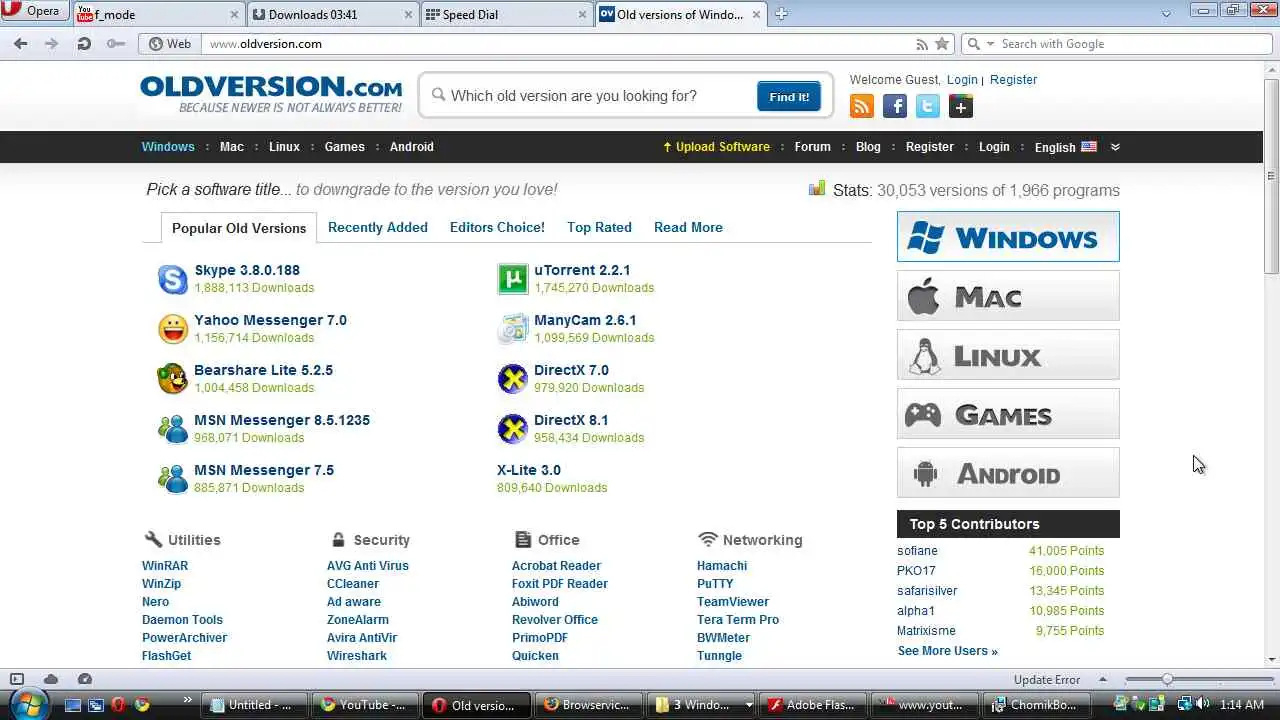The height and width of the screenshot is (720, 1280).
Task: Click the DirectX 8.1 icon
Action: [x=513, y=429]
